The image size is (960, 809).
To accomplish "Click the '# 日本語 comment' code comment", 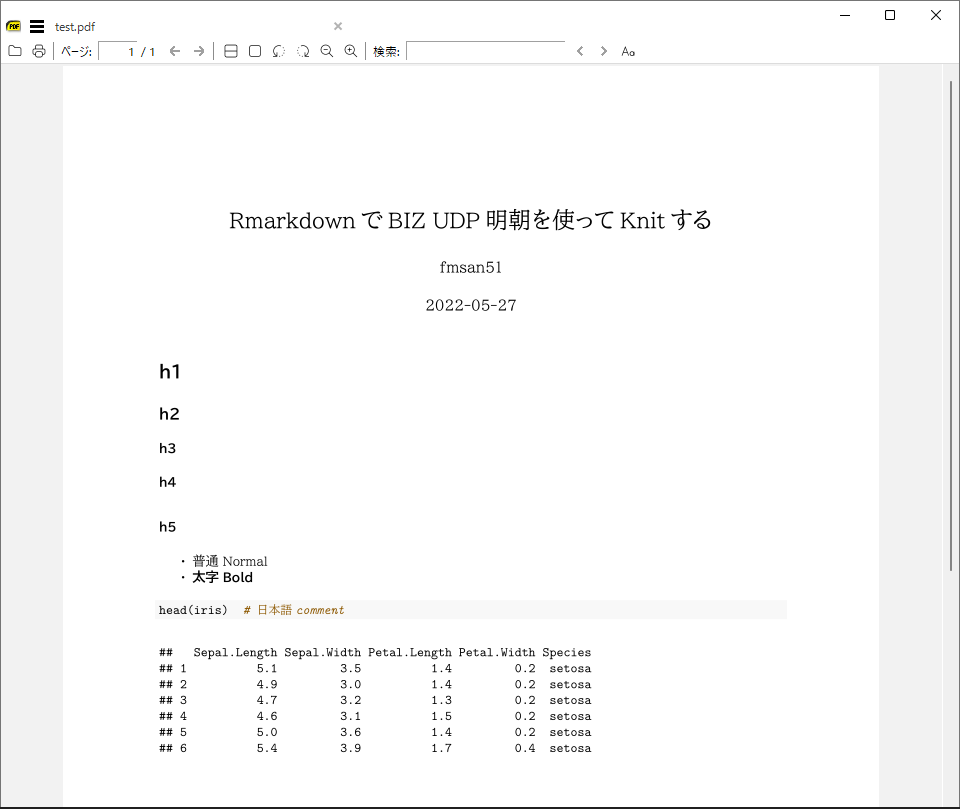I will point(294,610).
